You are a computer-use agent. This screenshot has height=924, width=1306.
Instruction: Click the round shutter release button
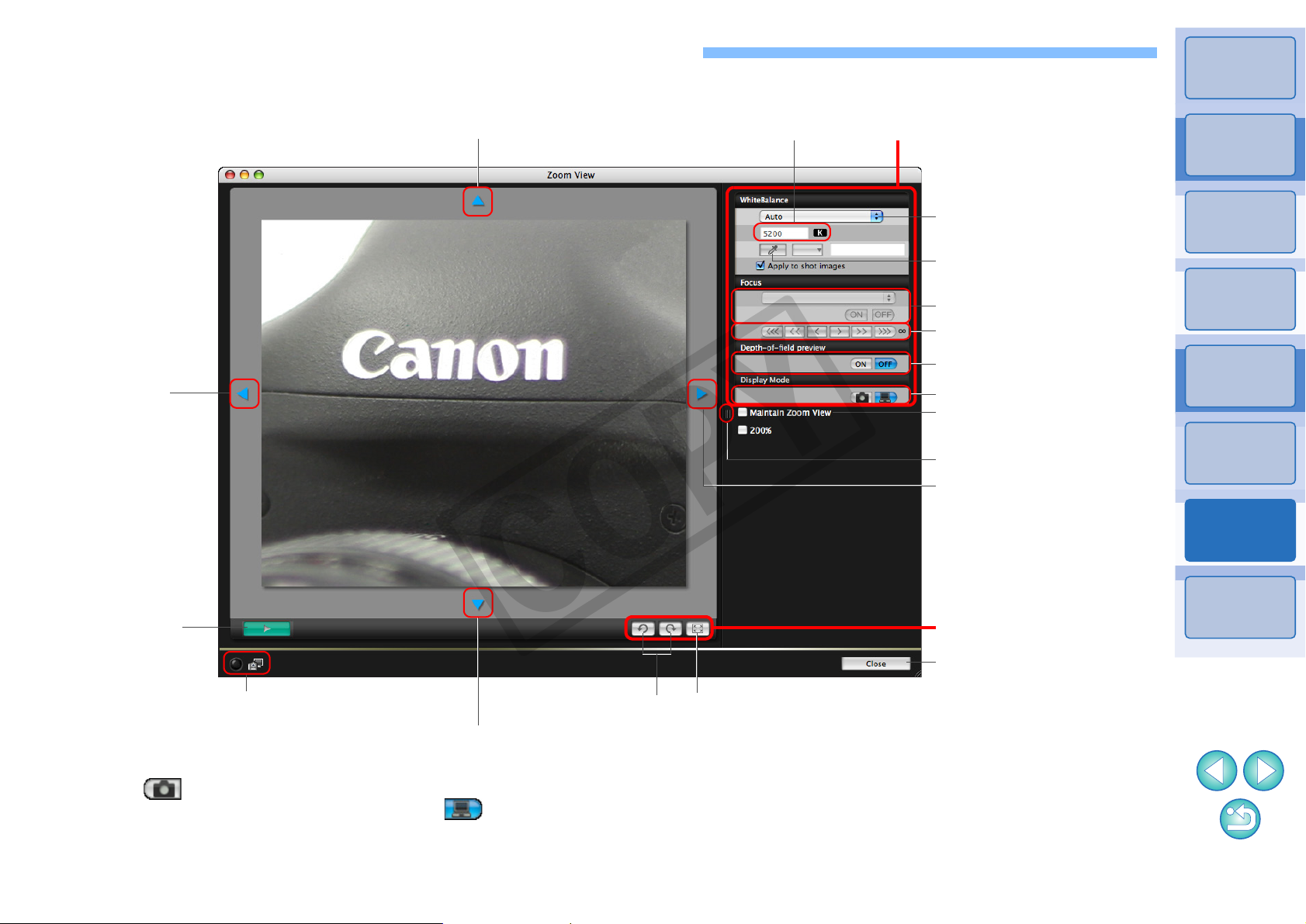236,664
